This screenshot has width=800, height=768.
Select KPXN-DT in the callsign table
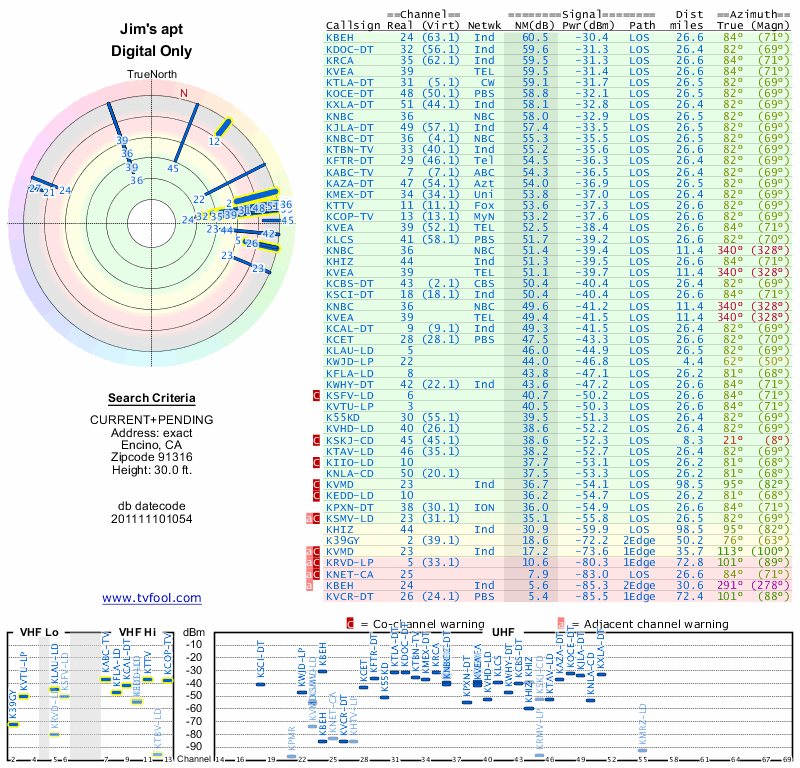tap(350, 508)
